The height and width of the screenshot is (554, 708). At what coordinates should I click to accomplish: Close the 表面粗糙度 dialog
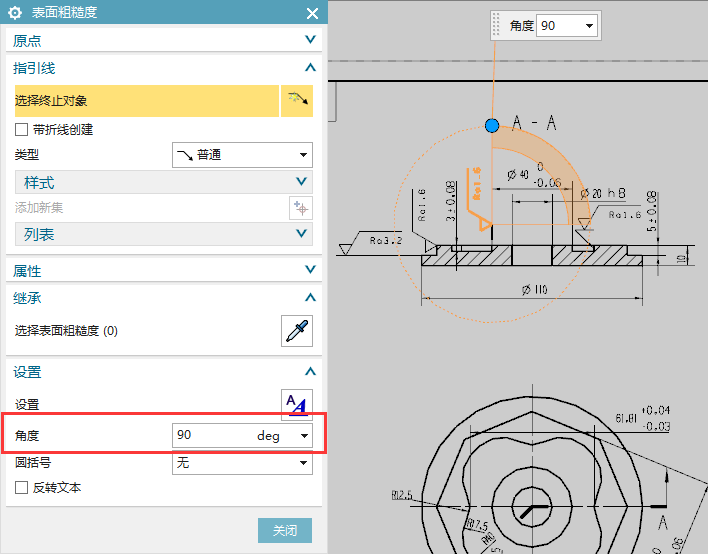pyautogui.click(x=312, y=13)
